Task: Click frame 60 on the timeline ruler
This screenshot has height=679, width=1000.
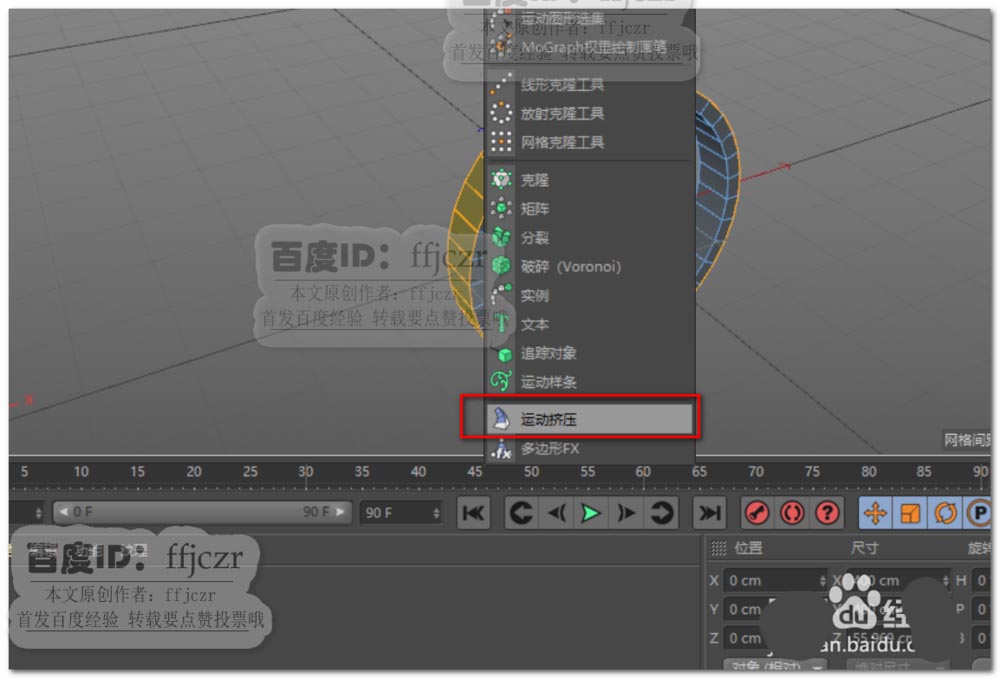Action: (643, 472)
